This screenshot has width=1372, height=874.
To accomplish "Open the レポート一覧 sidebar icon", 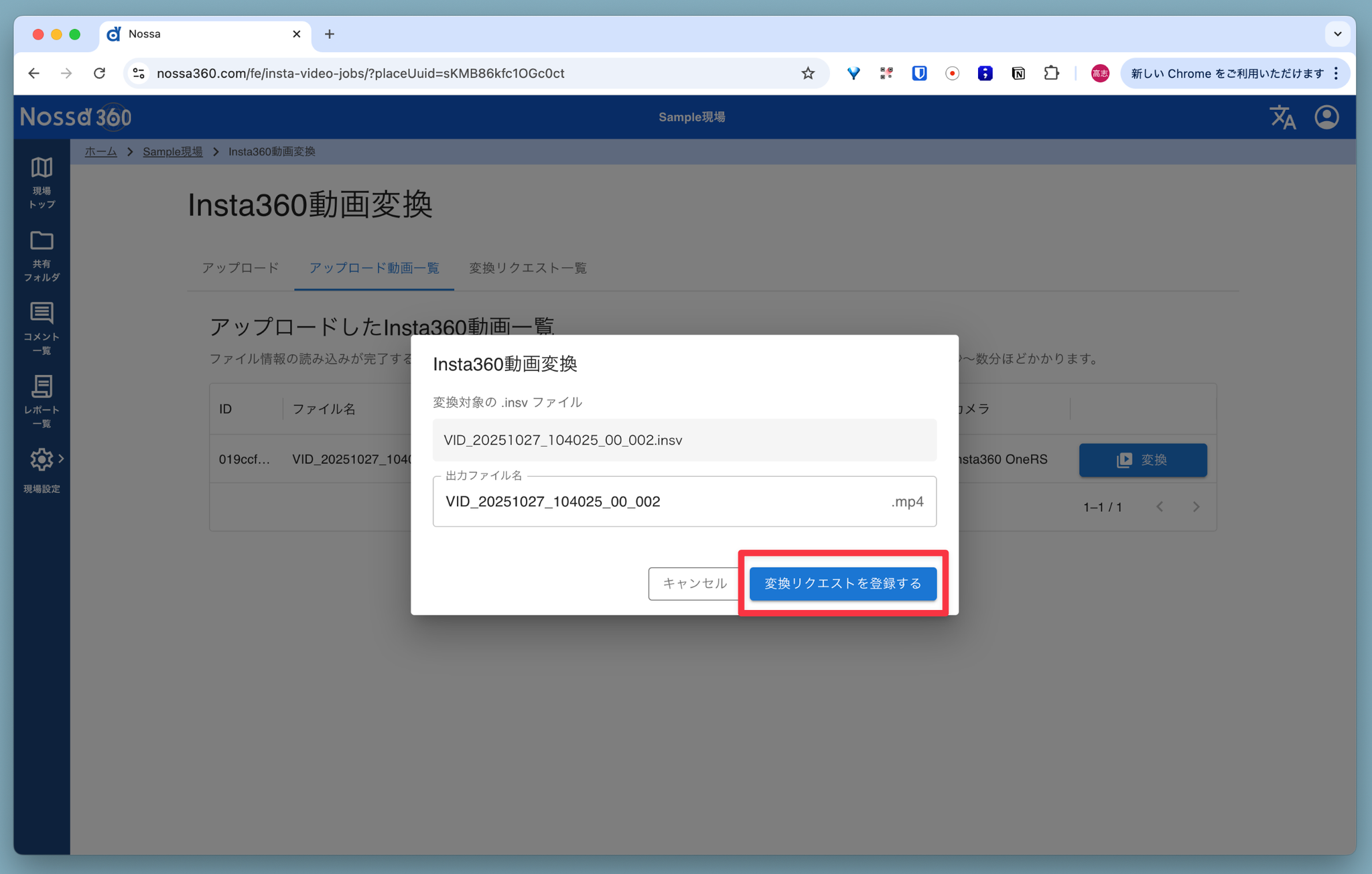I will [42, 386].
